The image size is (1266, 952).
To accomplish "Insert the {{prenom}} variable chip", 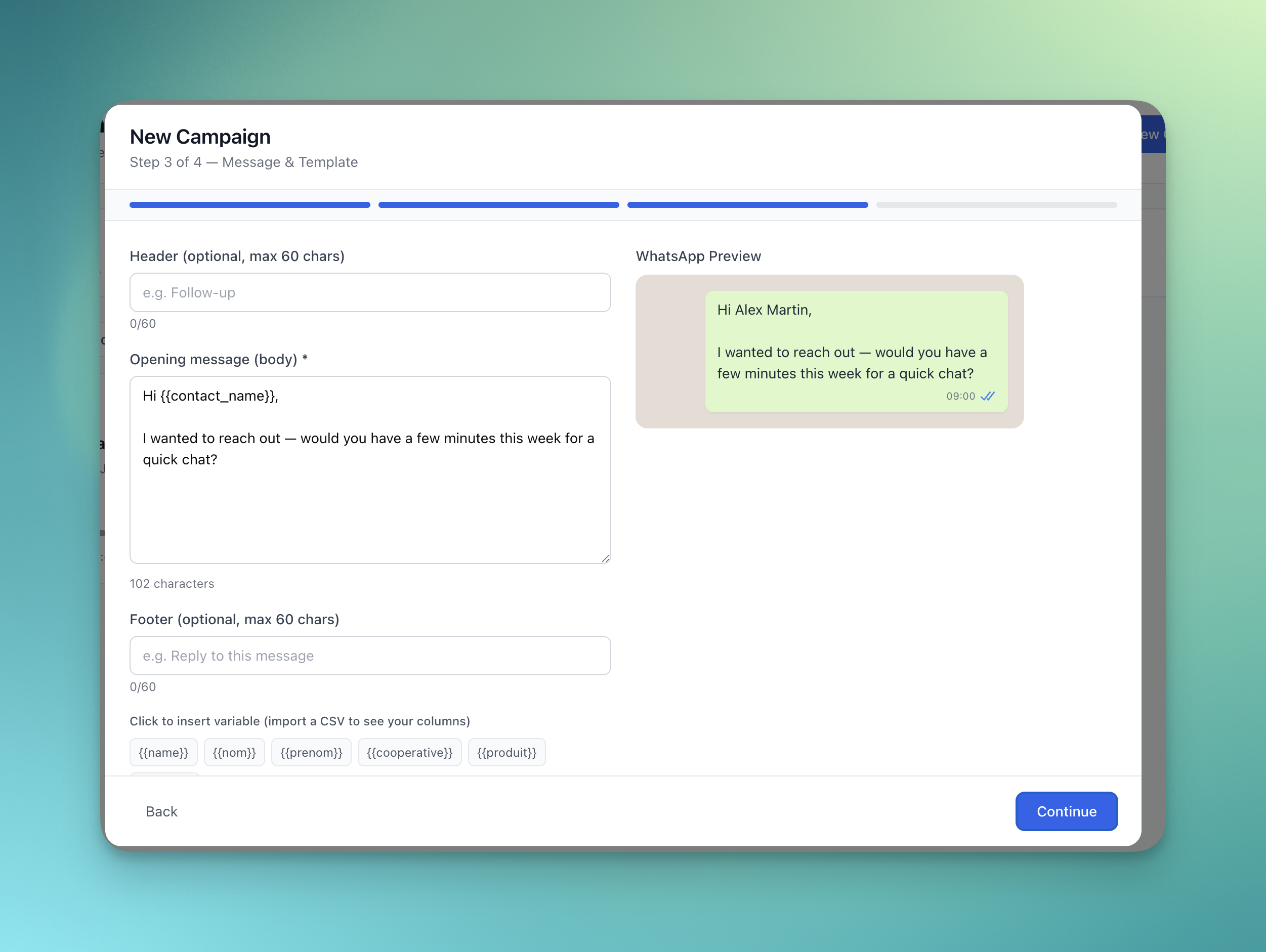I will [311, 752].
